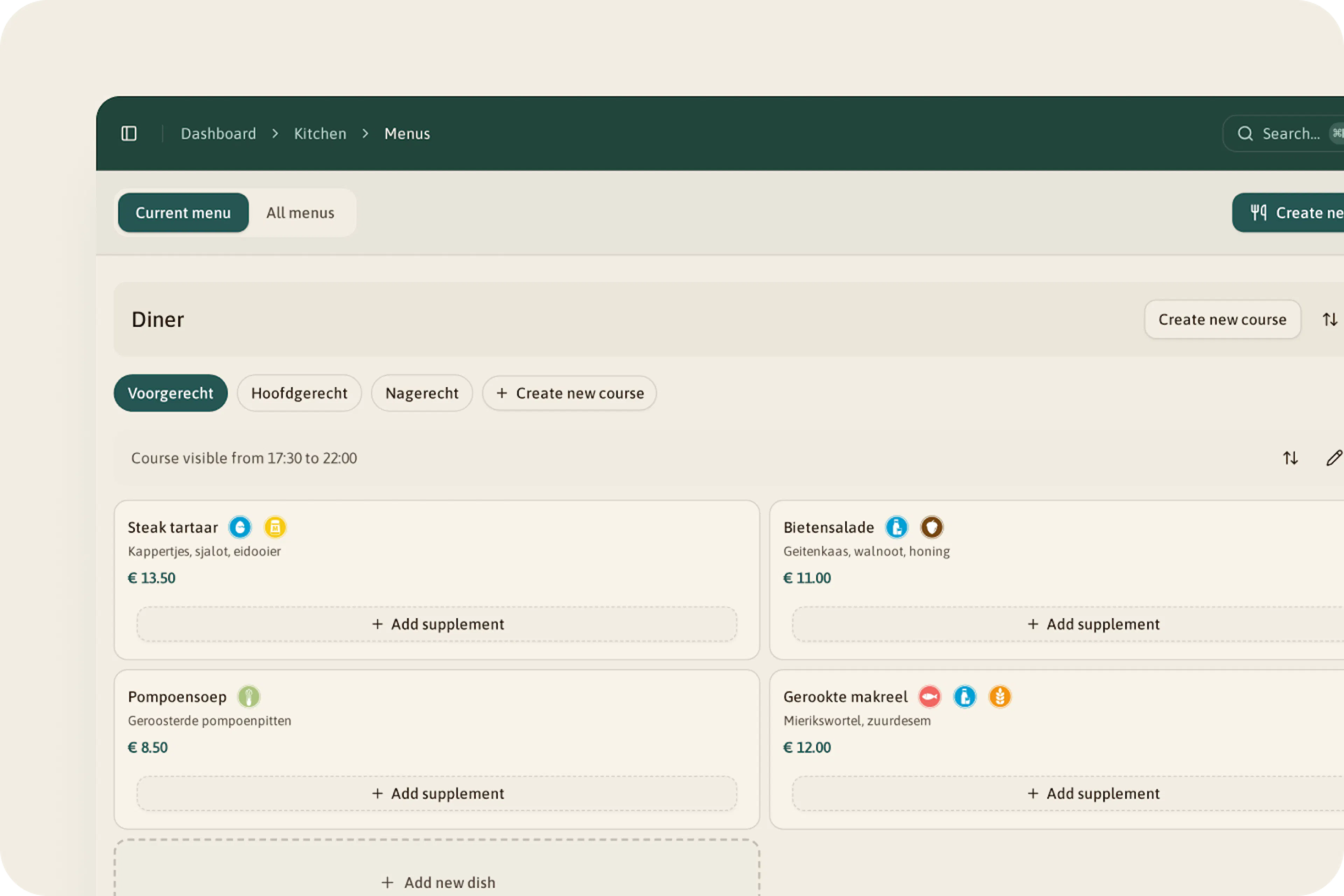Click the Search field
Viewport: 1344px width, 896px height.
(1283, 134)
